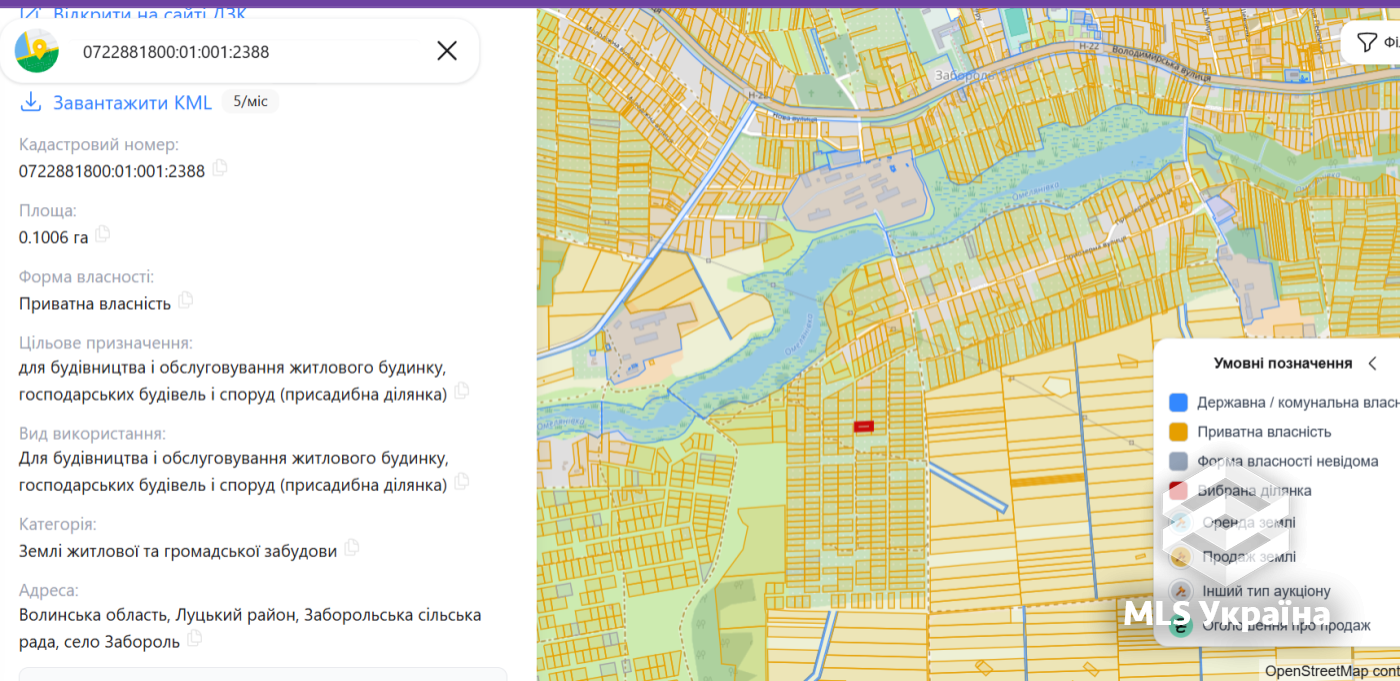Screen dimensions: 1400x681
Task: Copy the Адреса value
Action: tap(194, 638)
